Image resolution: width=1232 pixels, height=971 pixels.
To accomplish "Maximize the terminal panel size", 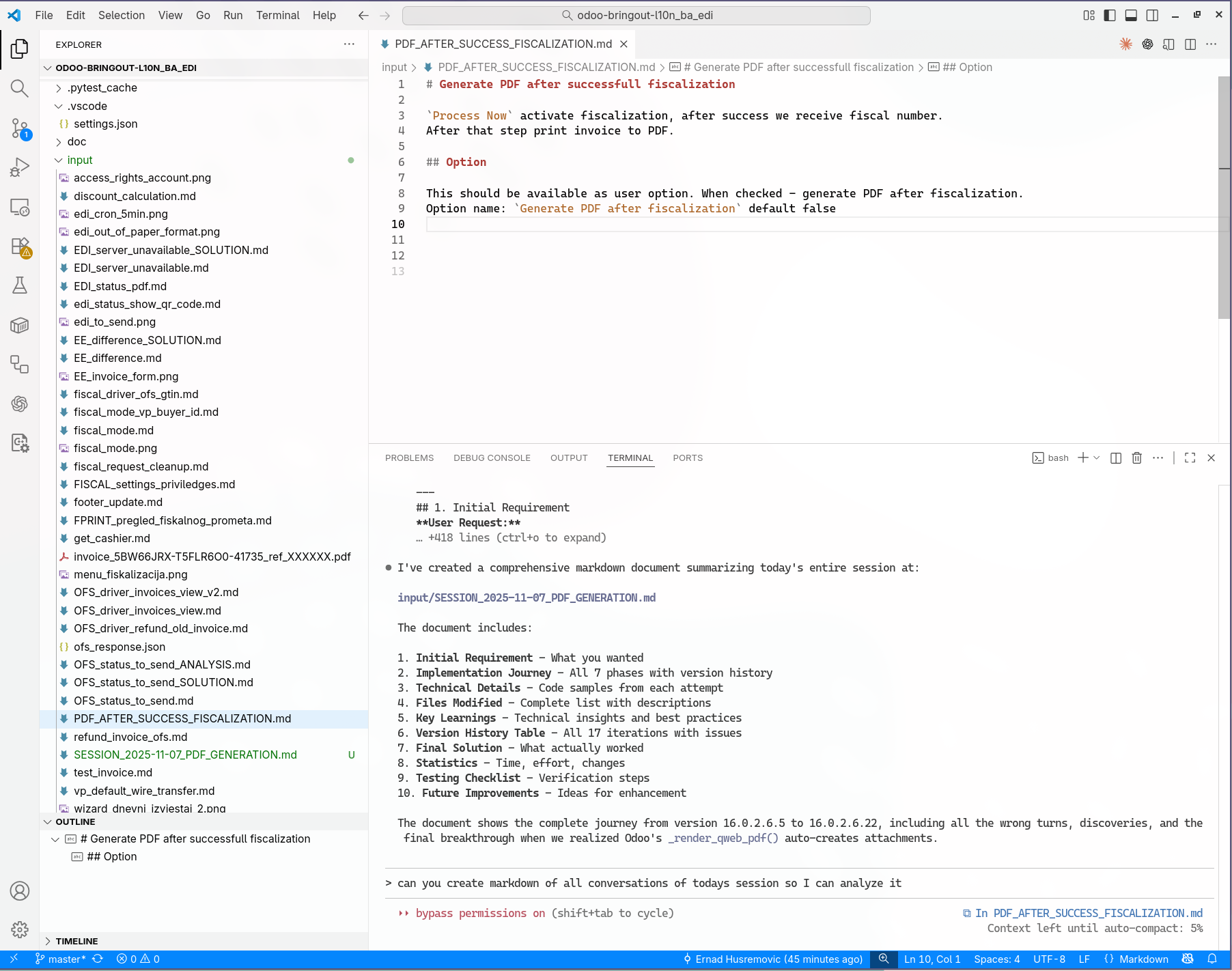I will pyautogui.click(x=1190, y=458).
